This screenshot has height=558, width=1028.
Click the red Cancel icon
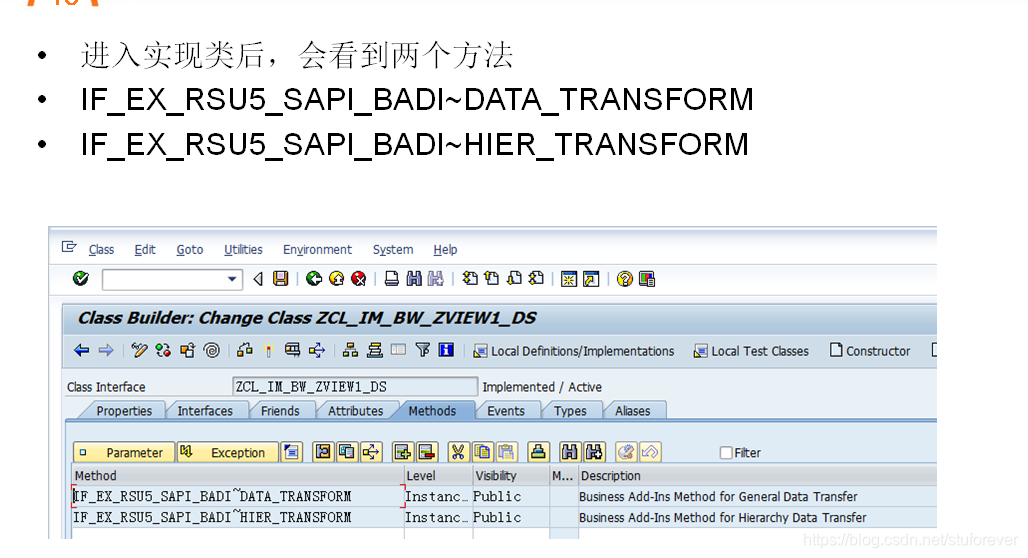pyautogui.click(x=359, y=279)
